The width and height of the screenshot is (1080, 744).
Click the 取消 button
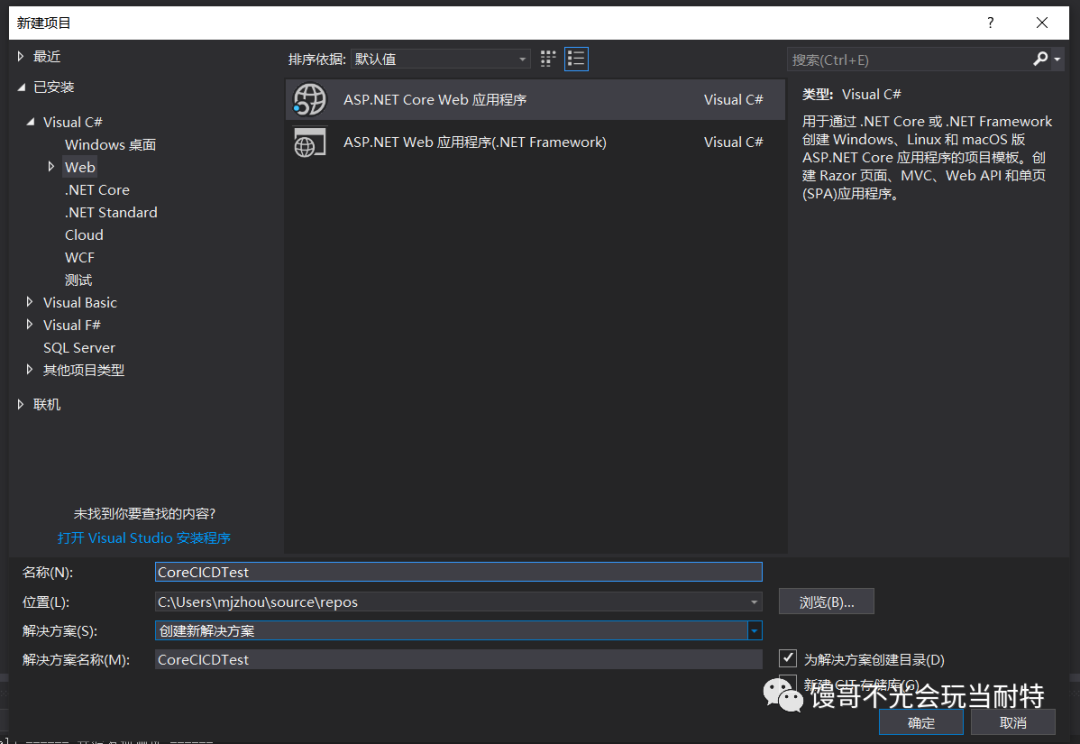[1012, 723]
